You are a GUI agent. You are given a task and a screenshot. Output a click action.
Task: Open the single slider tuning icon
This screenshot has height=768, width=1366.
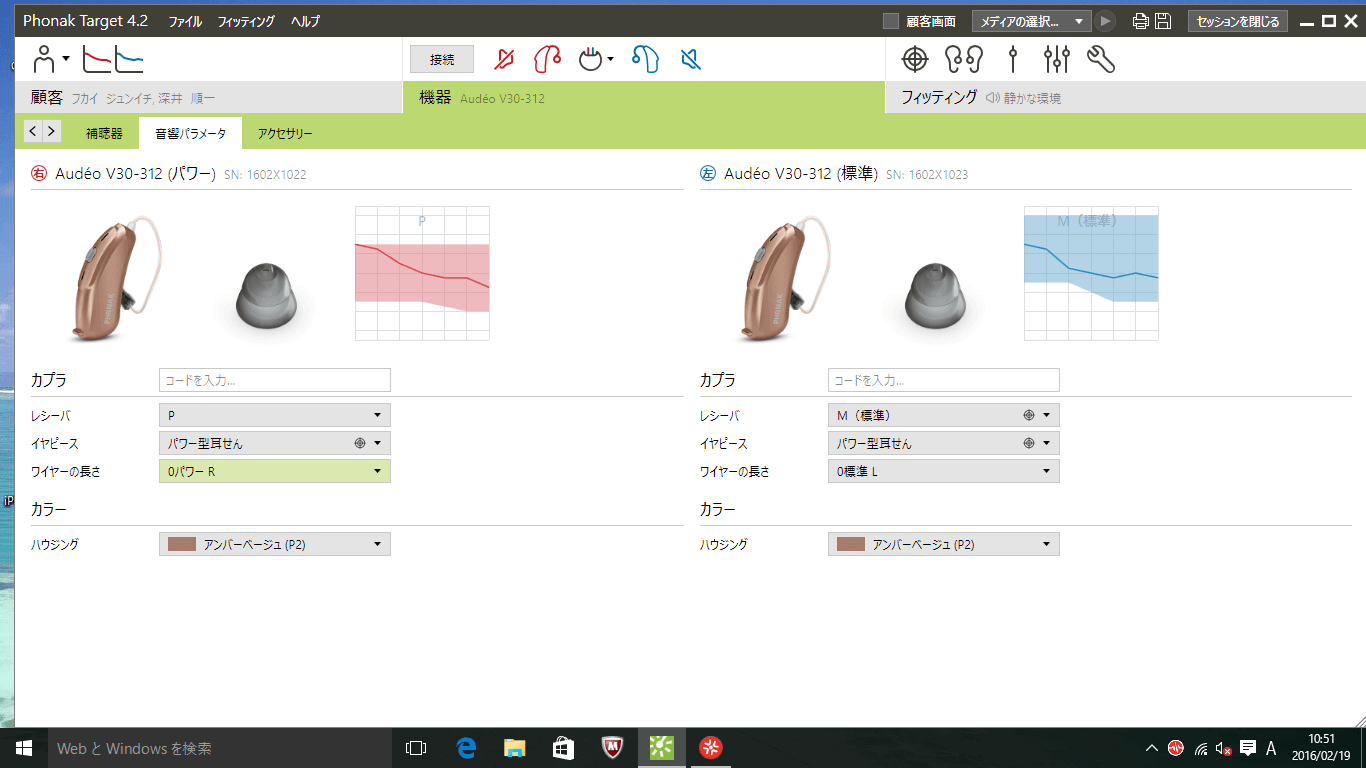(1013, 60)
